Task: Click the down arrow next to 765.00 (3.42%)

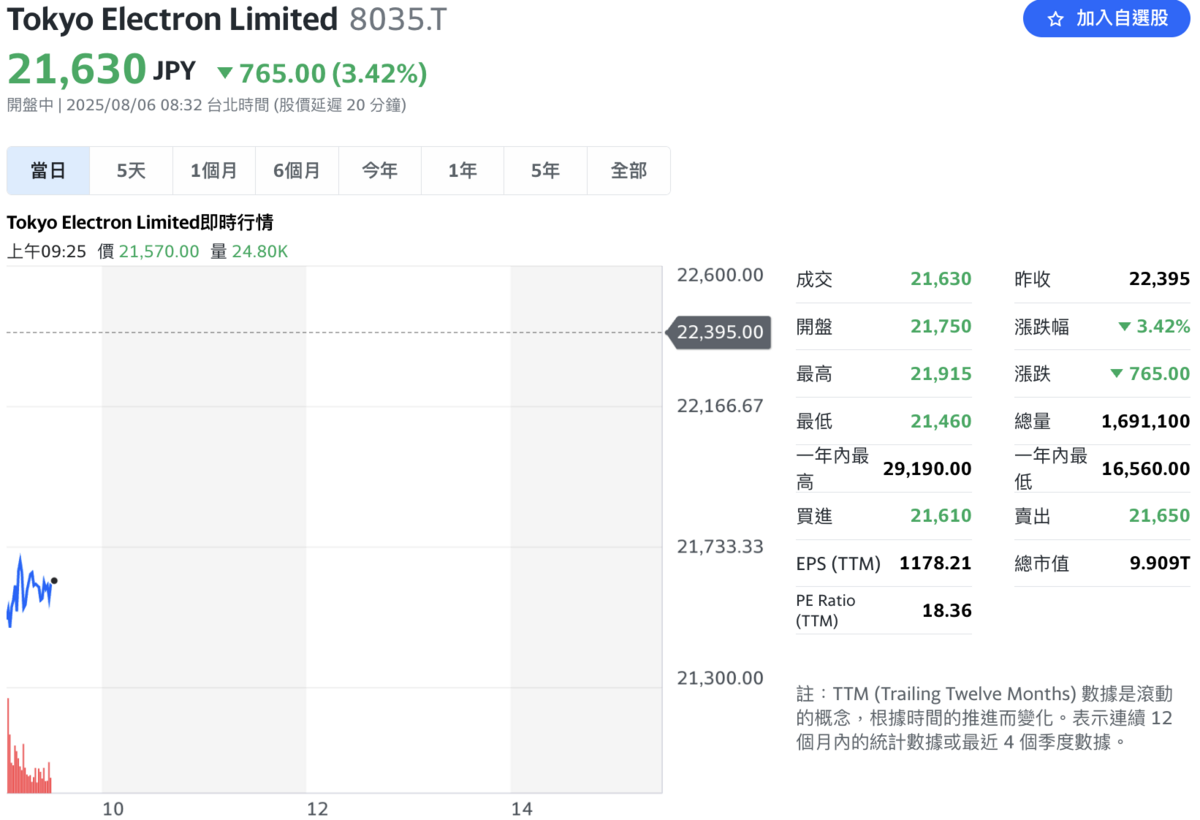Action: 225,73
